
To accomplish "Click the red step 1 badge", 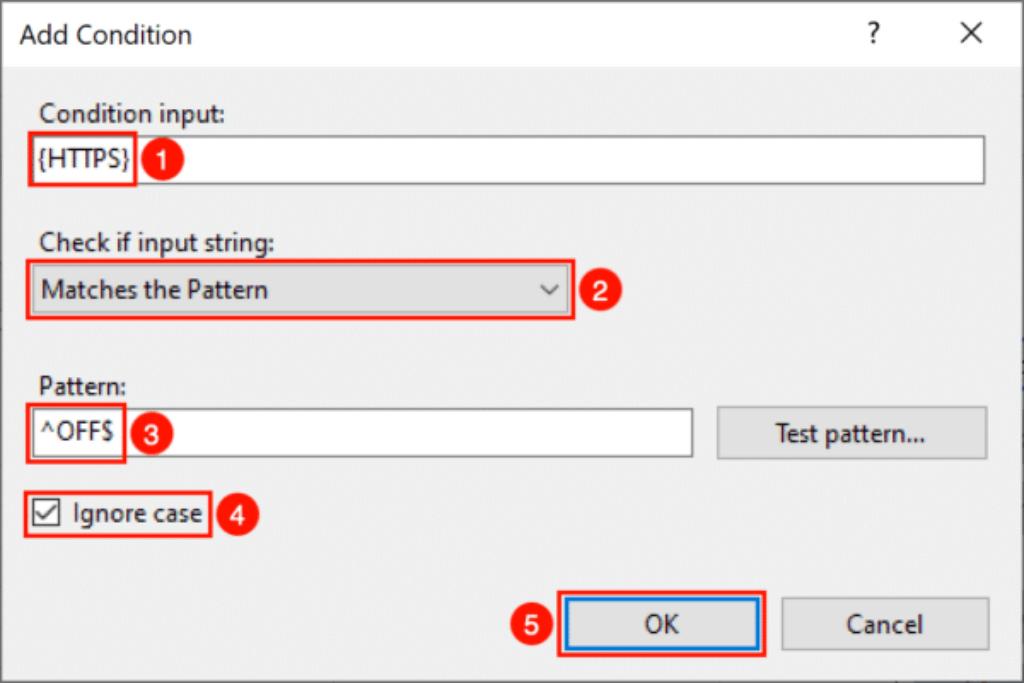I will pyautogui.click(x=162, y=159).
